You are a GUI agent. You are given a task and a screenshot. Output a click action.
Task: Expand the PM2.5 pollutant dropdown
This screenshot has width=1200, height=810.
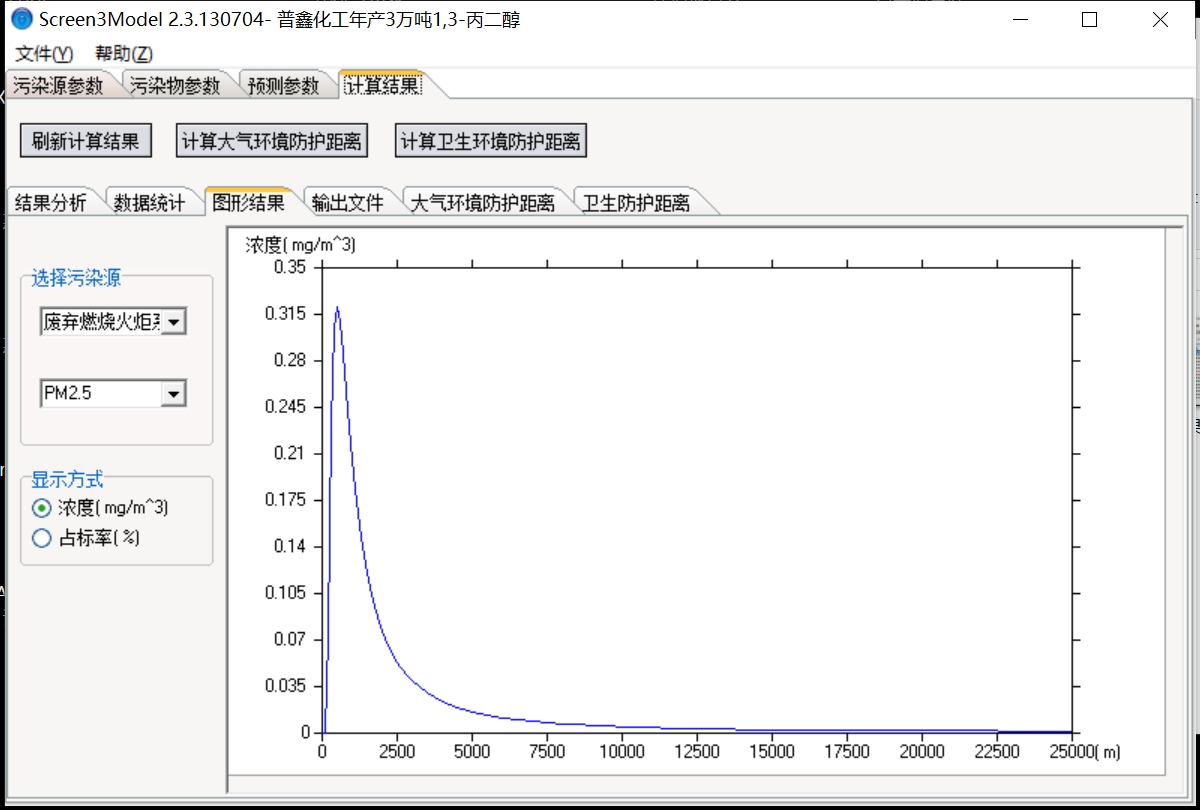[x=174, y=394]
